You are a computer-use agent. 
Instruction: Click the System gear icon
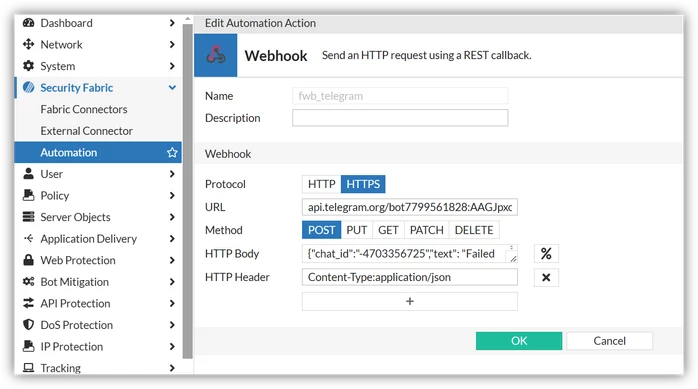[28, 66]
